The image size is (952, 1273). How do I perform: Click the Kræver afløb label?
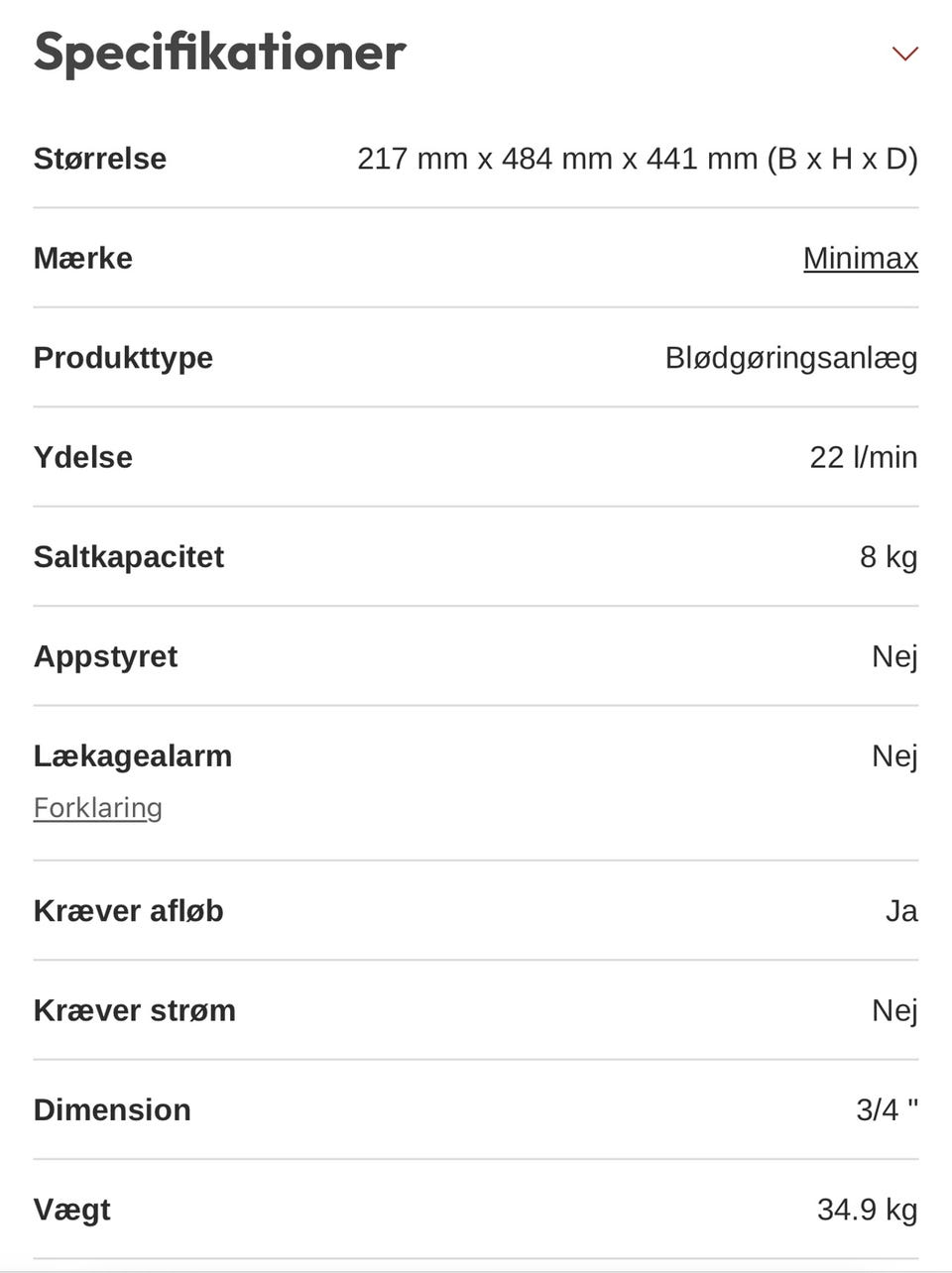pos(129,911)
